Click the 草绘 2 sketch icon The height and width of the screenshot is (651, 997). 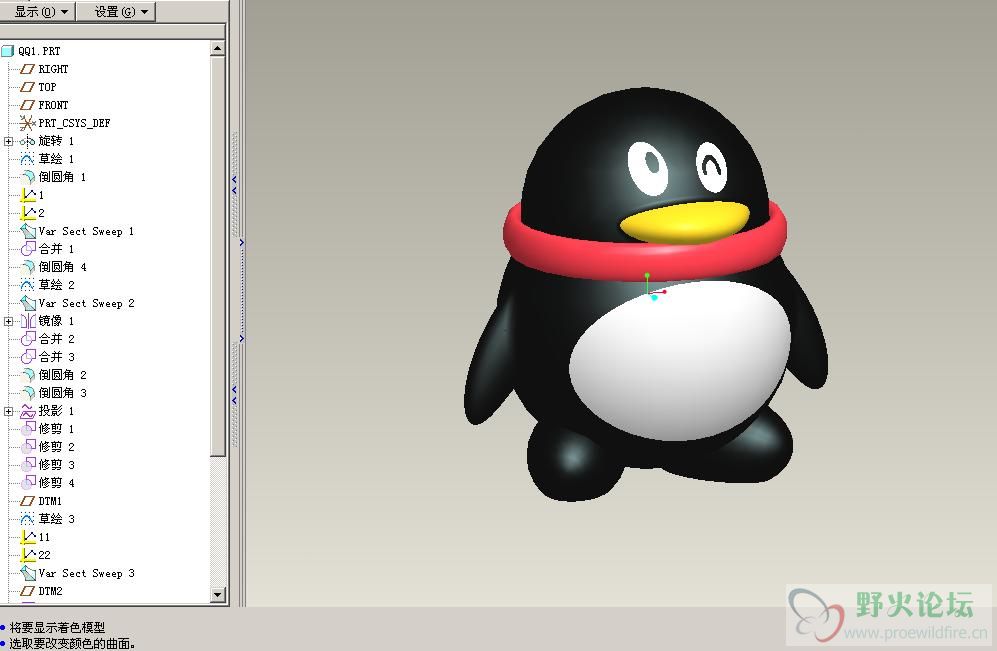coord(27,285)
